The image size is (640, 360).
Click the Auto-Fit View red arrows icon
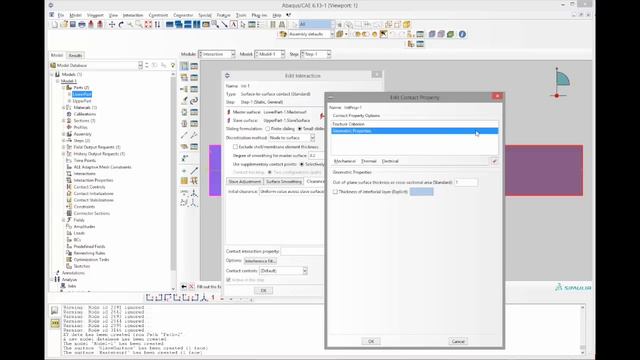click(148, 25)
